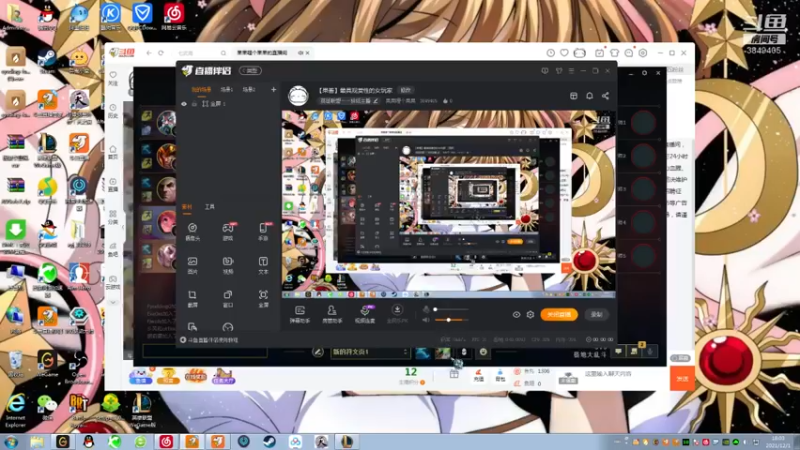The height and width of the screenshot is (450, 800).
Task: Share the live room
Action: tap(605, 96)
